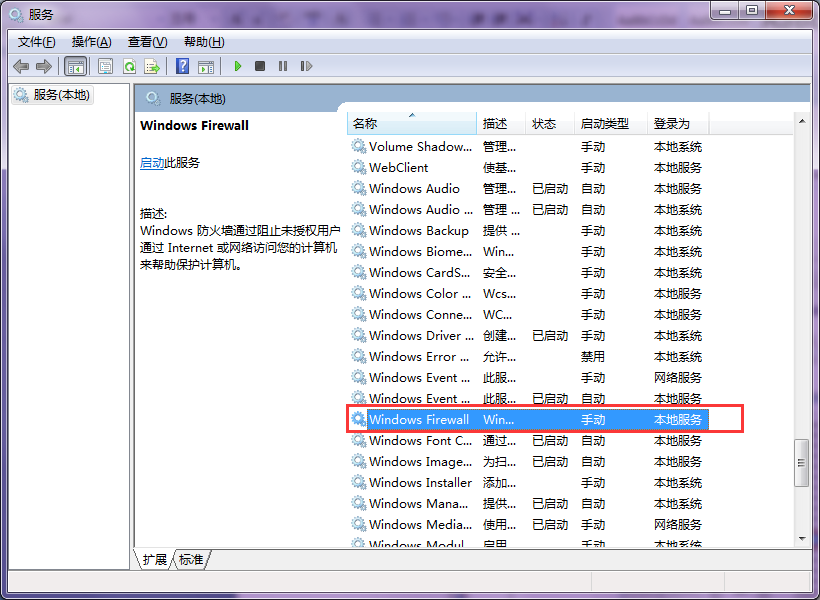Restart the service using the restart icon
The height and width of the screenshot is (600, 820).
[306, 66]
